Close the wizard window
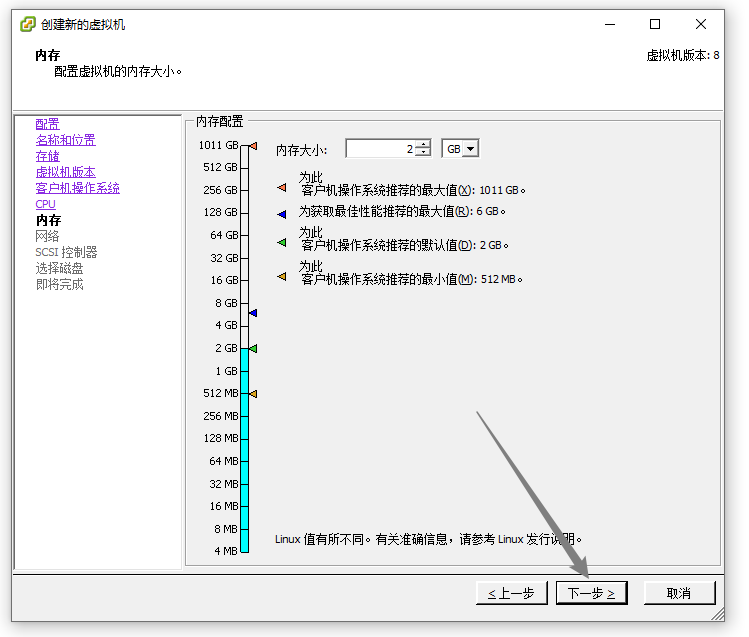 click(701, 24)
